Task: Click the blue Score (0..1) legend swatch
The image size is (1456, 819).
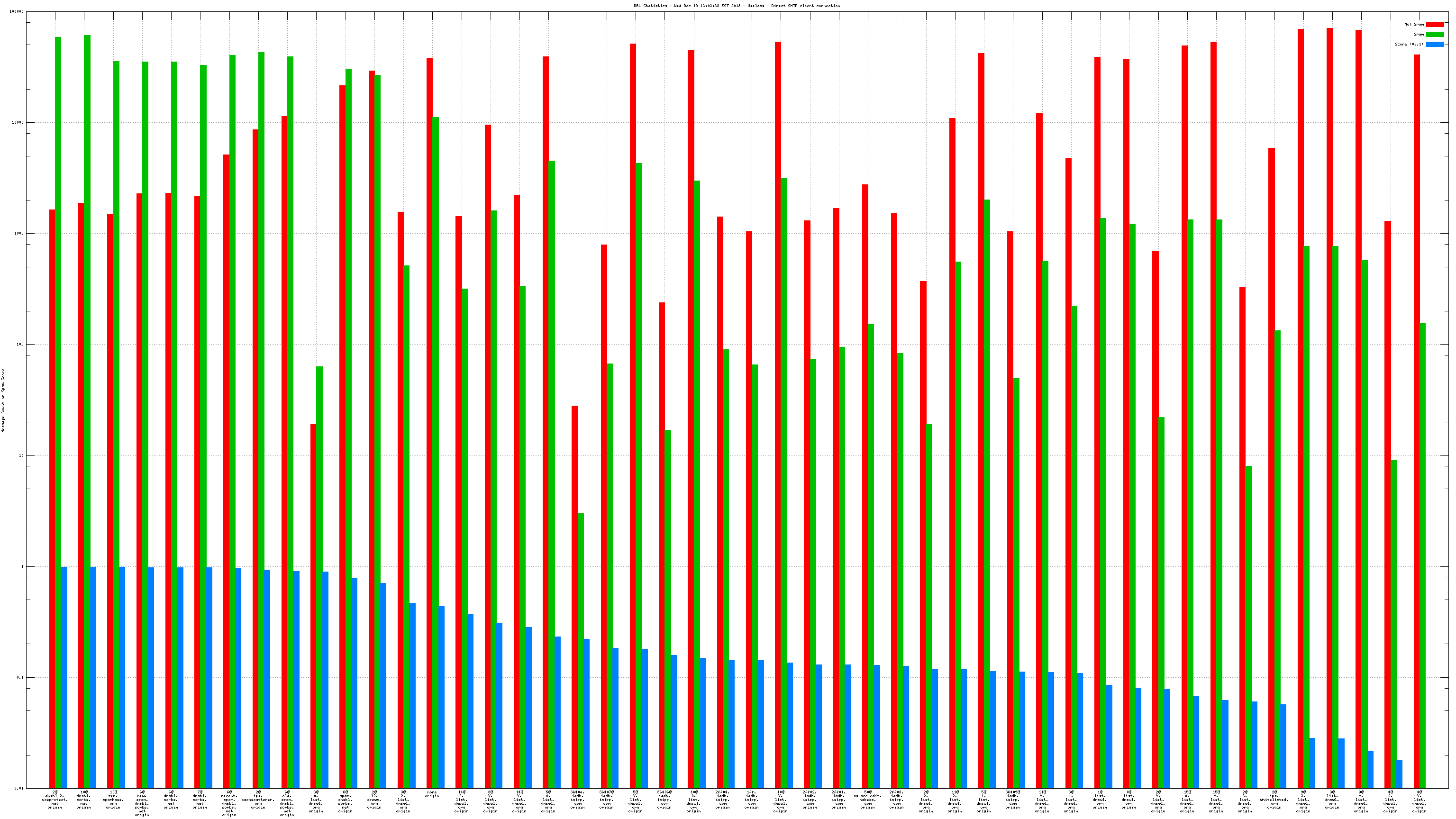Action: click(1435, 44)
